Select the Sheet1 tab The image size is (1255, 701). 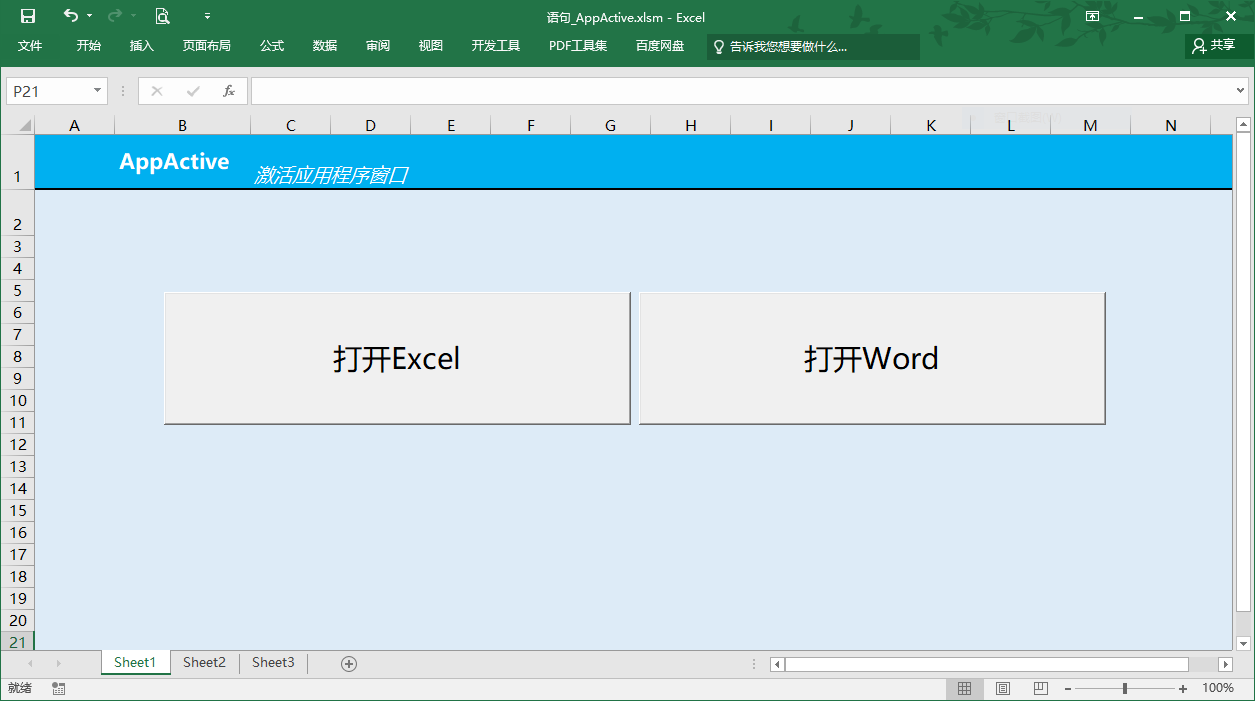pos(135,662)
